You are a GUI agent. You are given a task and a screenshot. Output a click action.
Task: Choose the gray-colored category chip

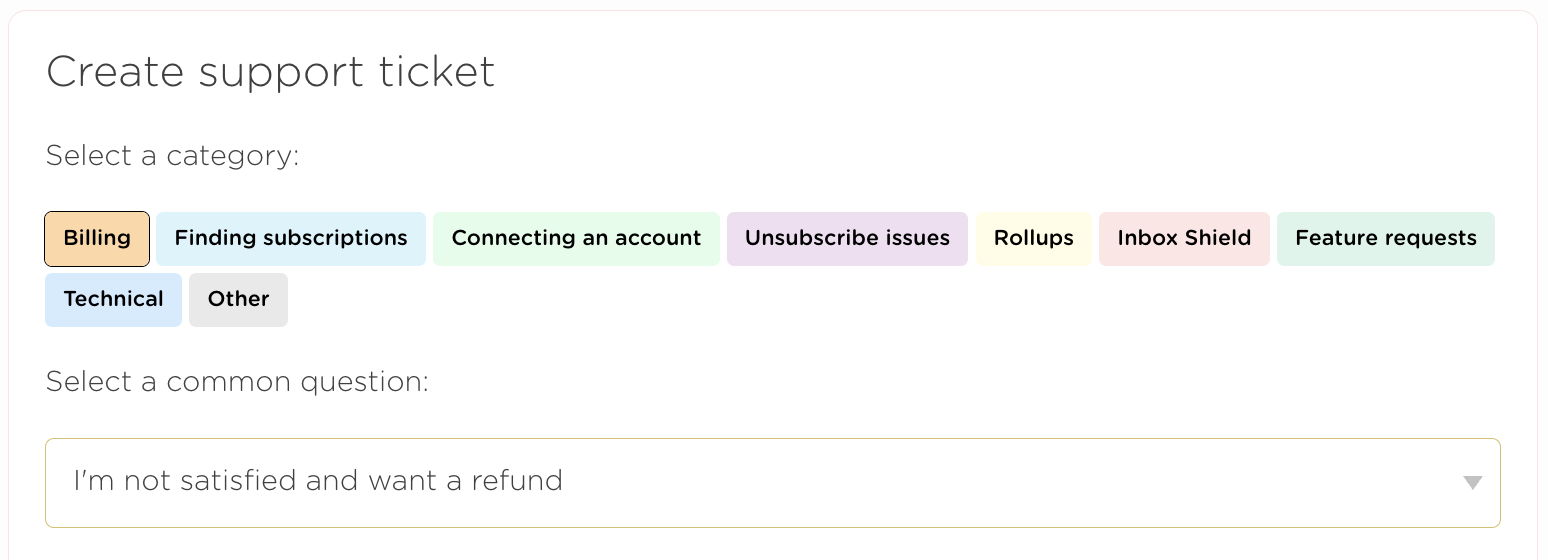238,300
